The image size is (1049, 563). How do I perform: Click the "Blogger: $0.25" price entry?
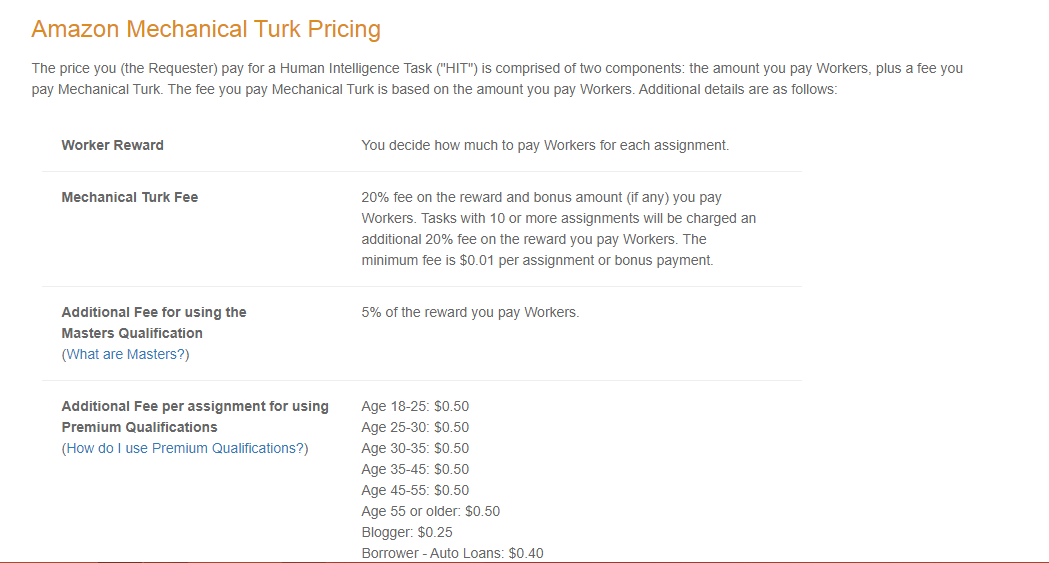point(407,532)
